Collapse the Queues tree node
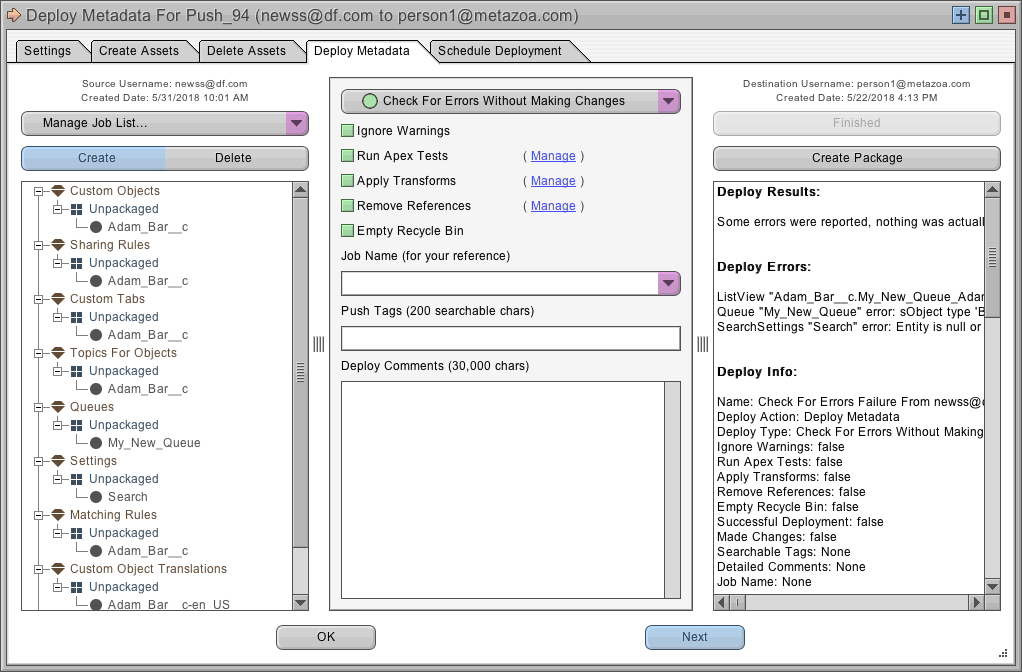1022x672 pixels. (x=38, y=408)
